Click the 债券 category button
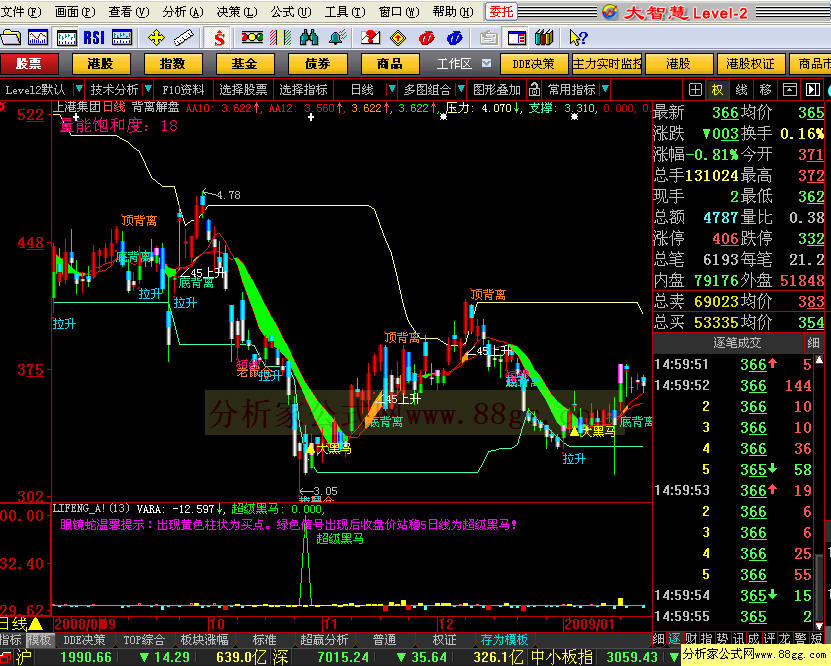831x666 pixels. (317, 64)
